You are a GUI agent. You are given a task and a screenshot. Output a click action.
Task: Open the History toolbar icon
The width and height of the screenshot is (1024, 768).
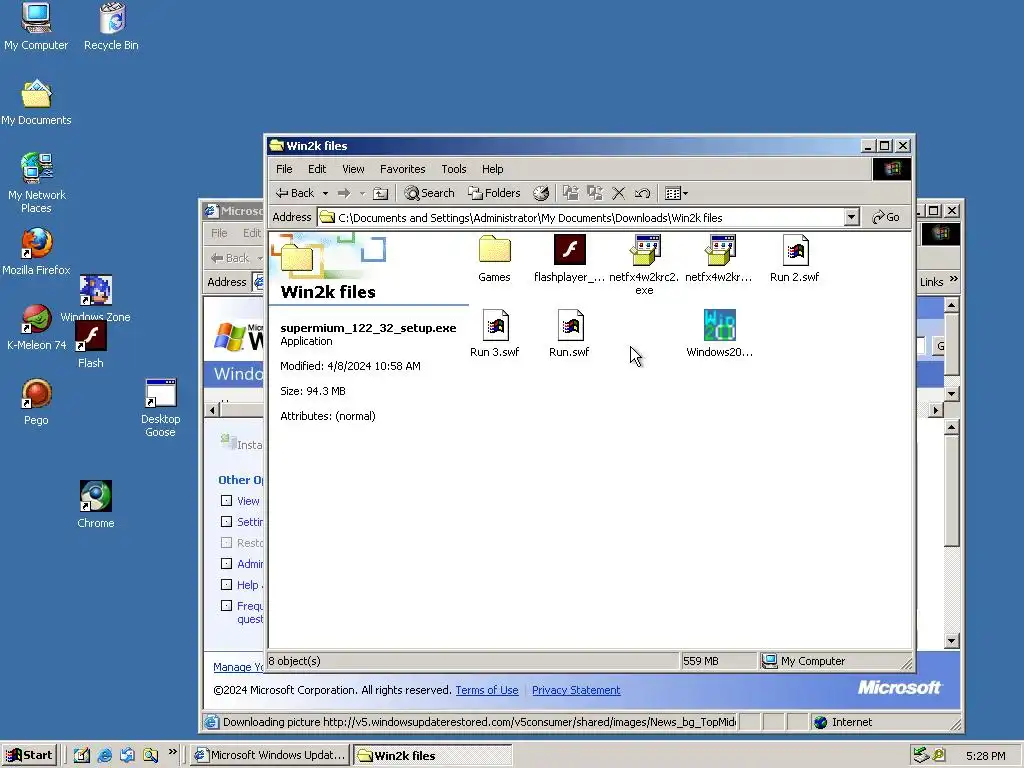click(541, 193)
